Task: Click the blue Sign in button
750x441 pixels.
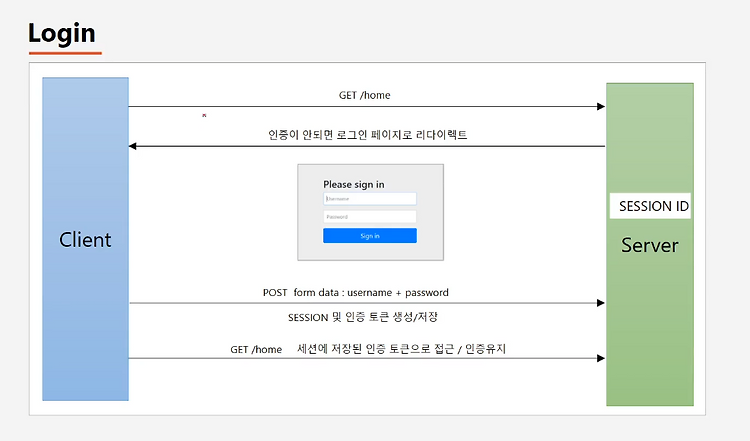Action: (370, 236)
